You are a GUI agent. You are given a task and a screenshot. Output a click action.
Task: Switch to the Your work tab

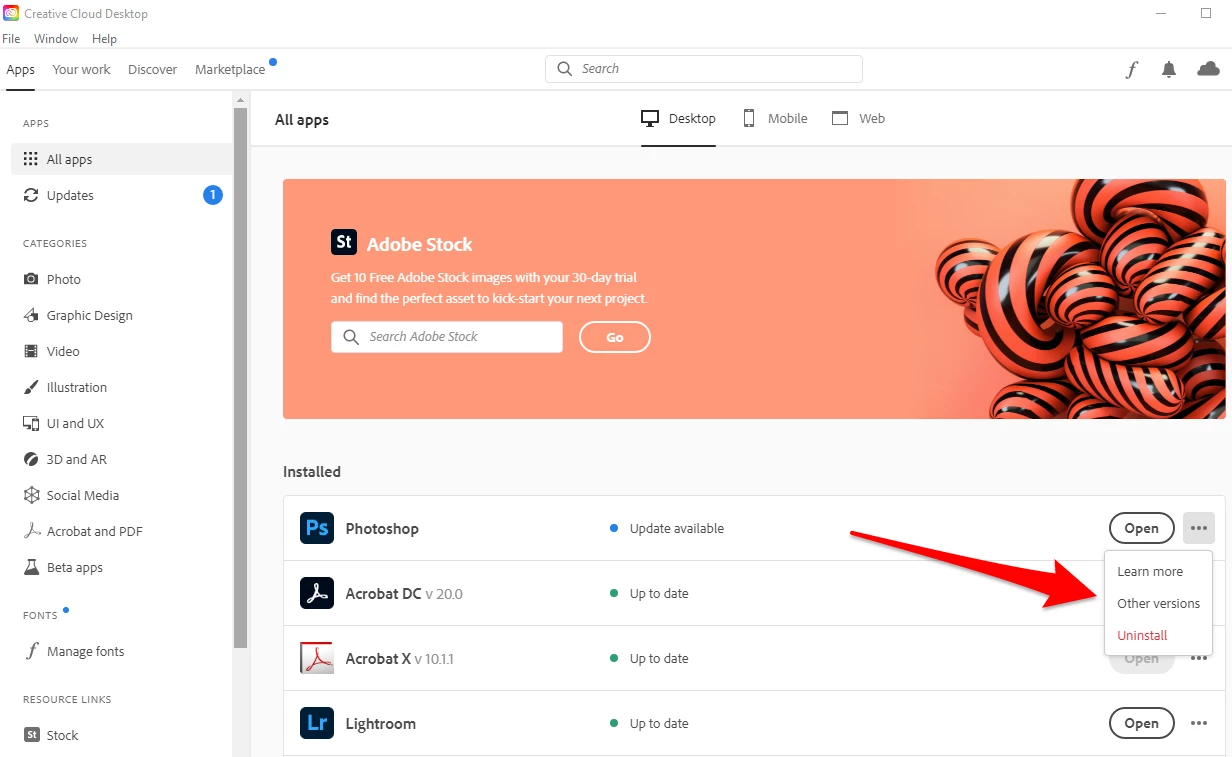(x=81, y=70)
